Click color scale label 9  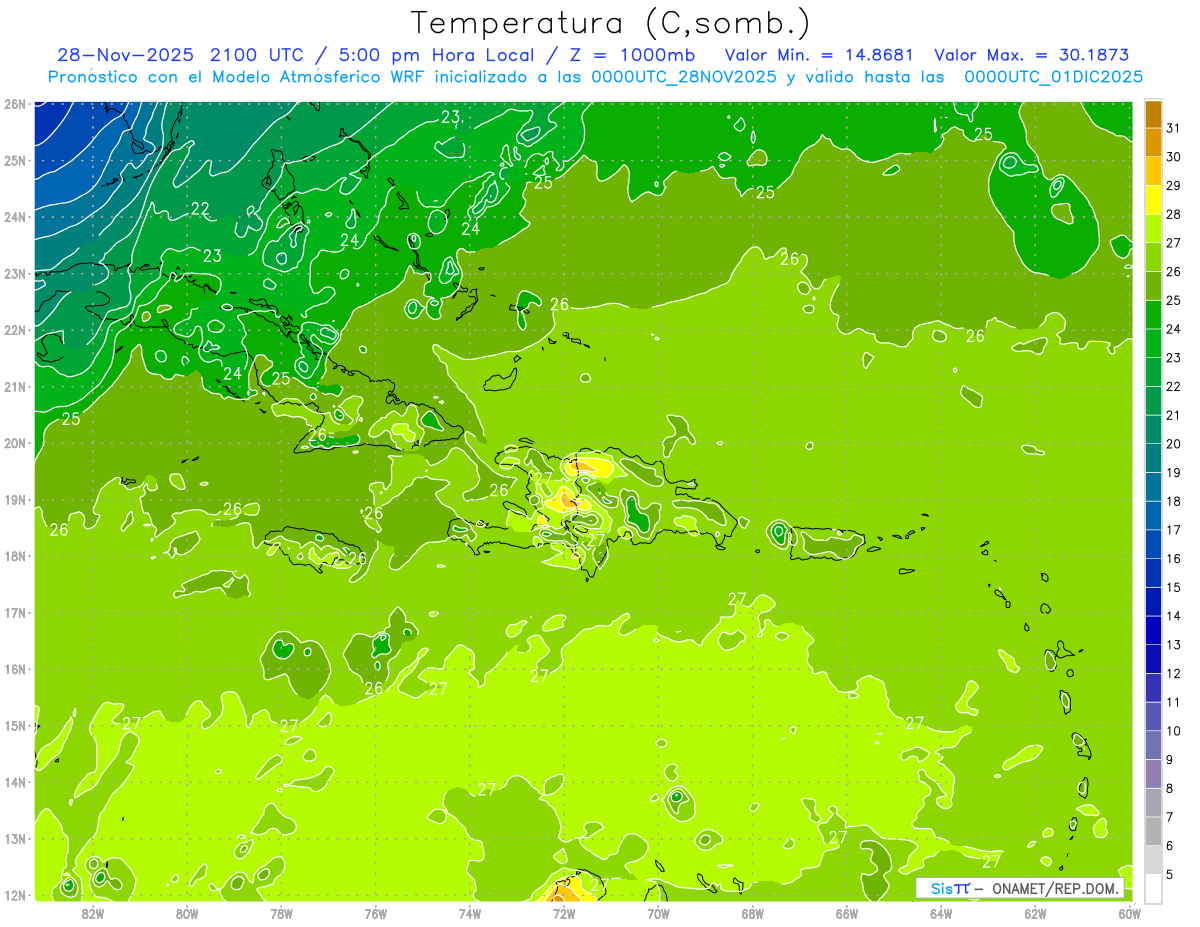(1169, 759)
